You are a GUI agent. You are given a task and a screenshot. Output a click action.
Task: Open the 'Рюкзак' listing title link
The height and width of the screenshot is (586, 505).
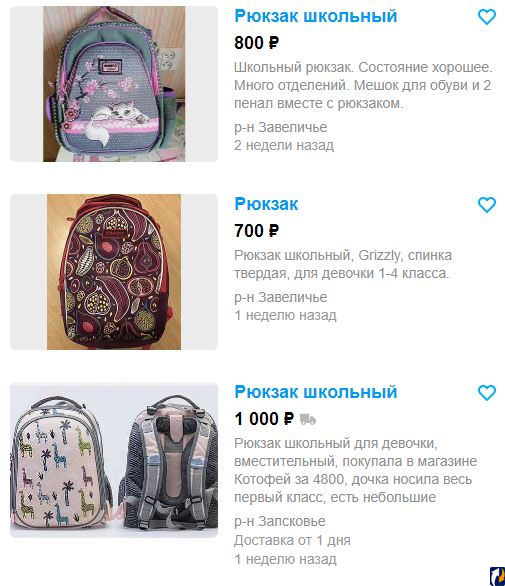tap(266, 204)
